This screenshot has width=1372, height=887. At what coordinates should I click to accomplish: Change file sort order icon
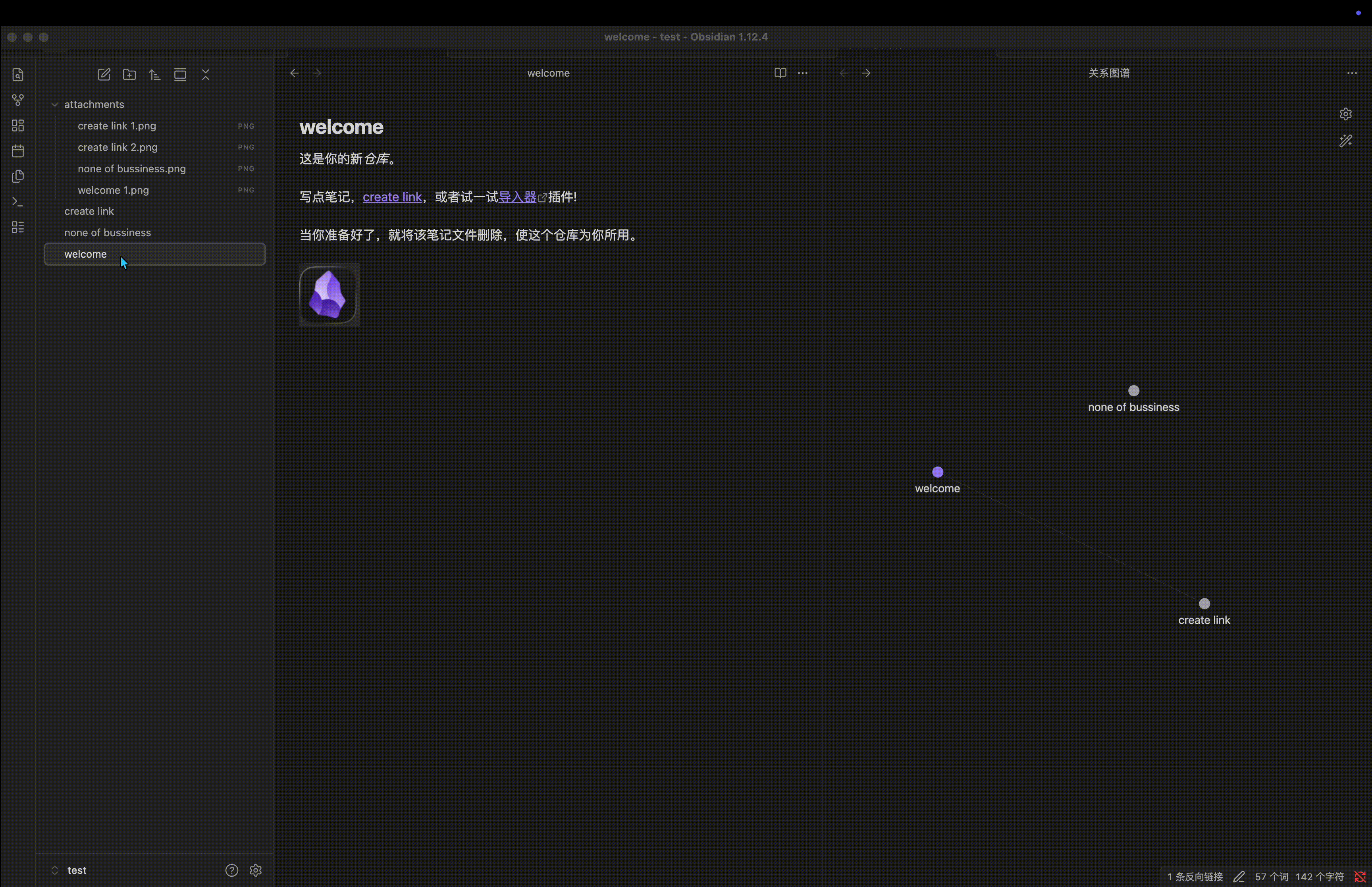pyautogui.click(x=154, y=75)
